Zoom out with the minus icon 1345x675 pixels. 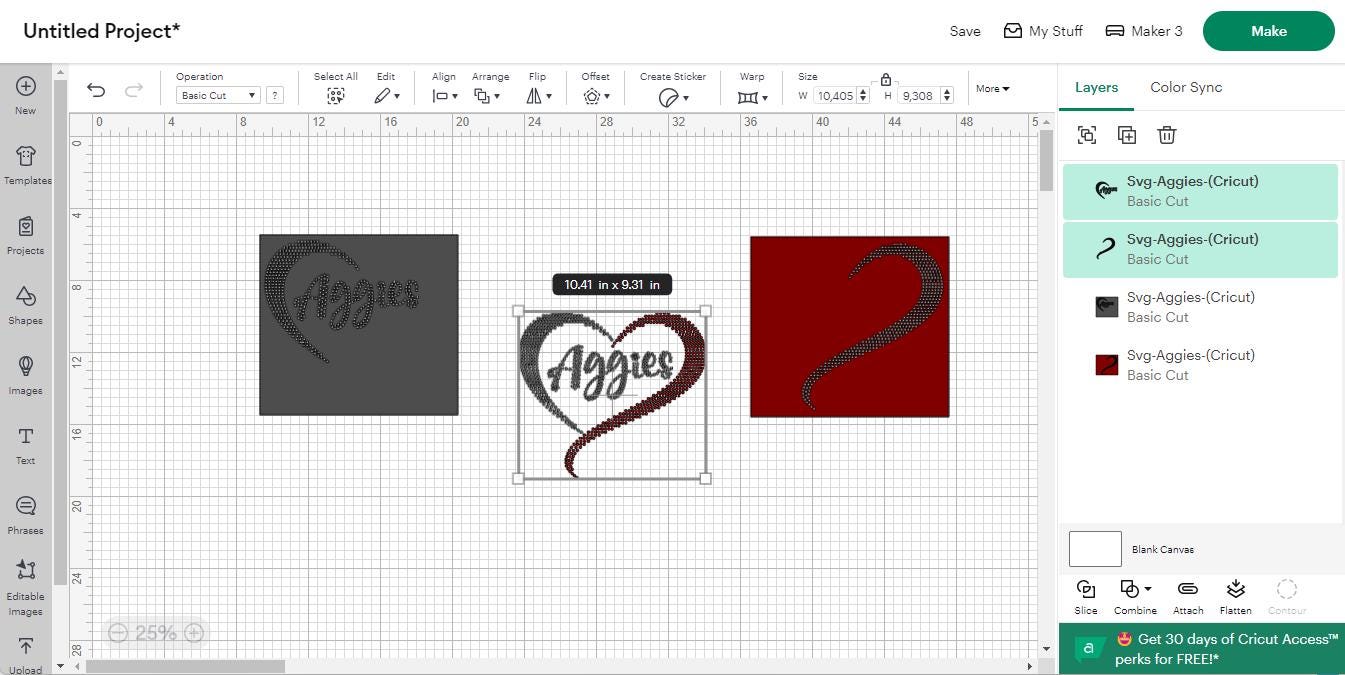118,633
